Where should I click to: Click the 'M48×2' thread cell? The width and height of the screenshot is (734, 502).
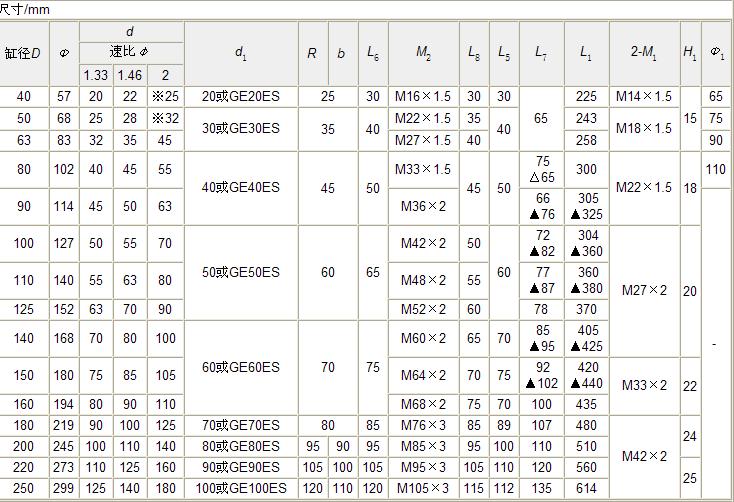tap(424, 281)
